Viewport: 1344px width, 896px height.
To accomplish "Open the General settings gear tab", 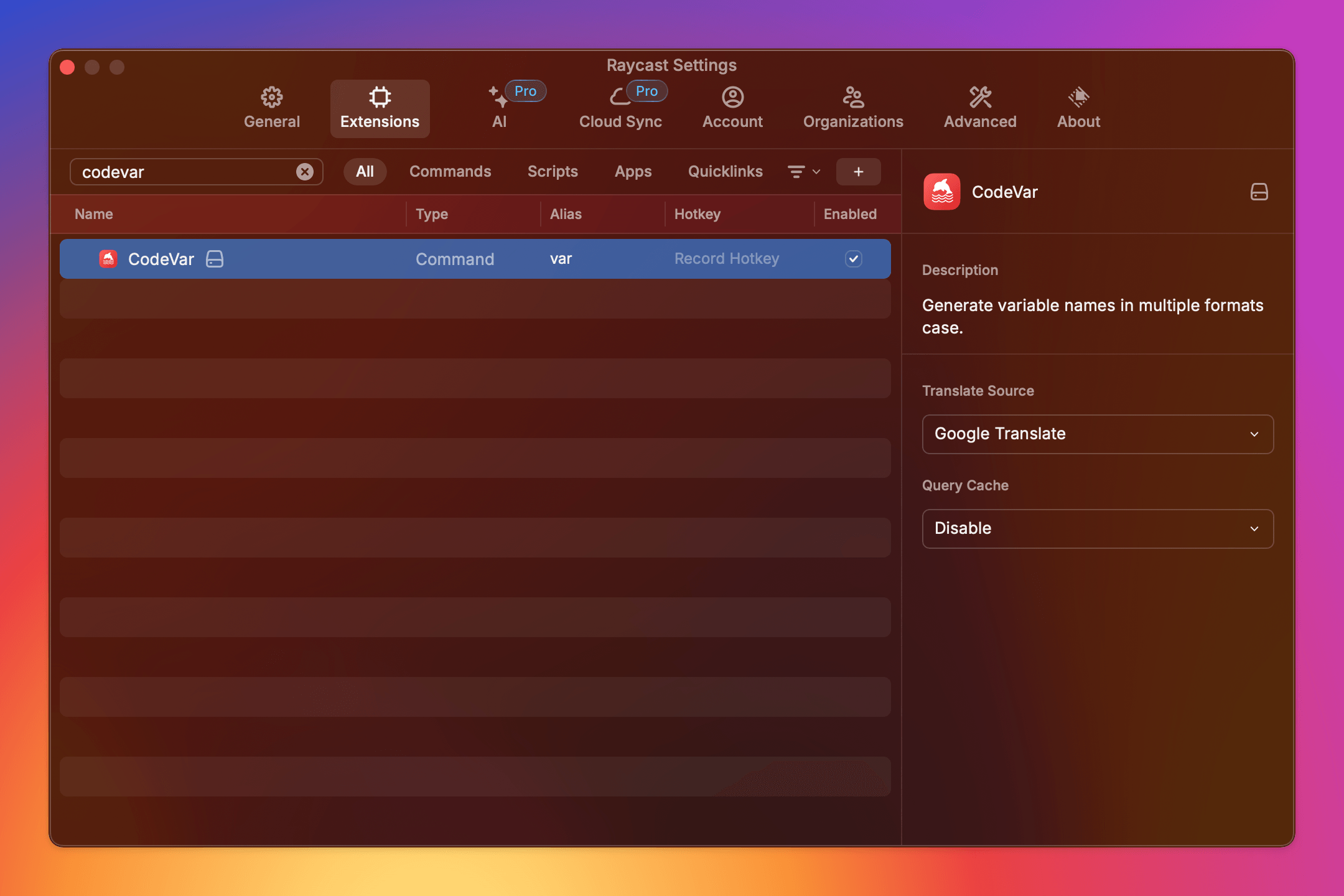I will click(x=272, y=108).
